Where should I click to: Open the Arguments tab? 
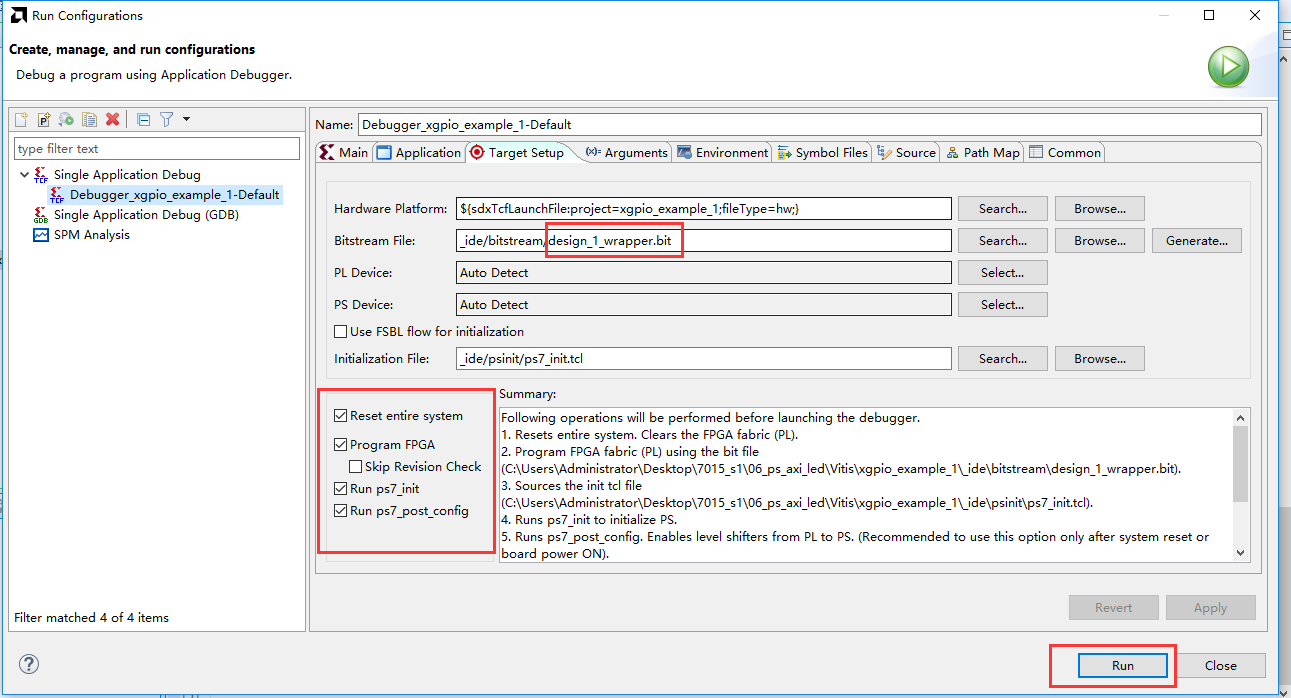click(626, 152)
